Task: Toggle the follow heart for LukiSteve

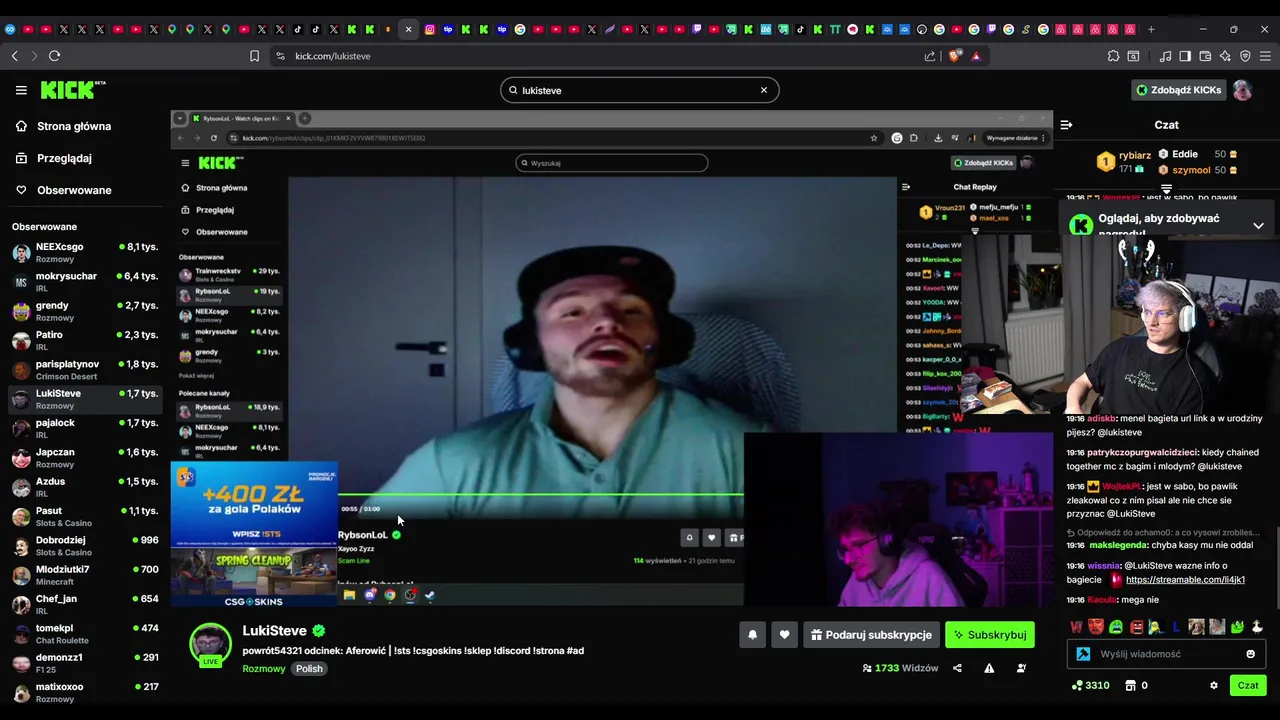Action: coord(784,635)
